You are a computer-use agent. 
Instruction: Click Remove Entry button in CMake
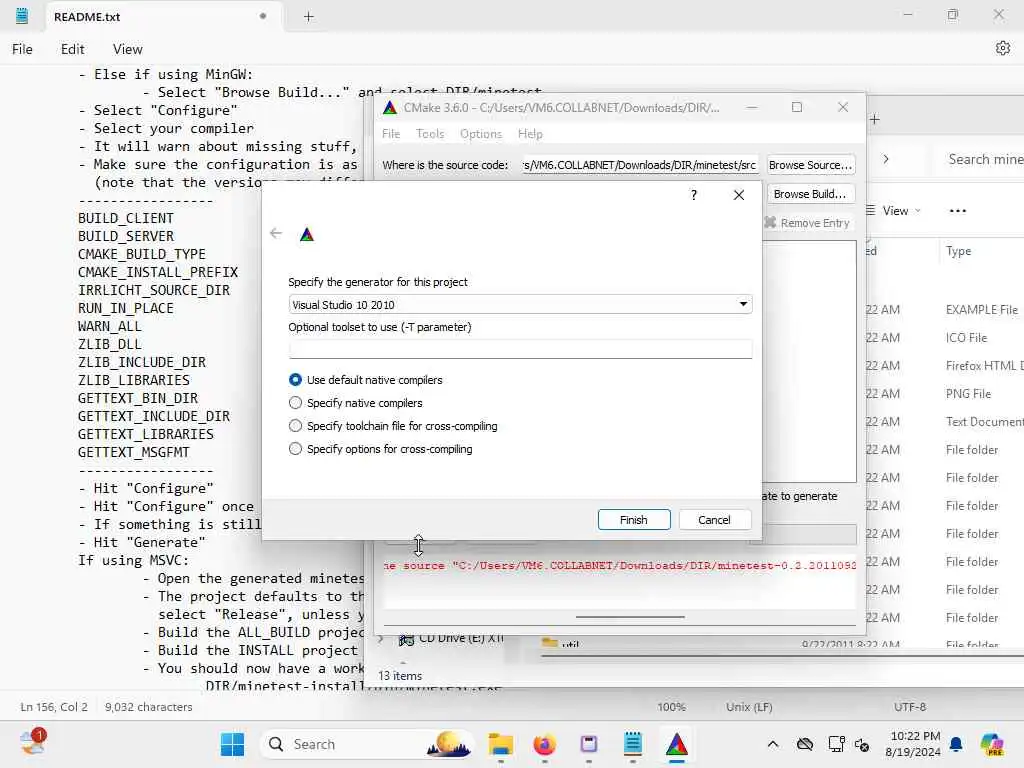tap(807, 223)
